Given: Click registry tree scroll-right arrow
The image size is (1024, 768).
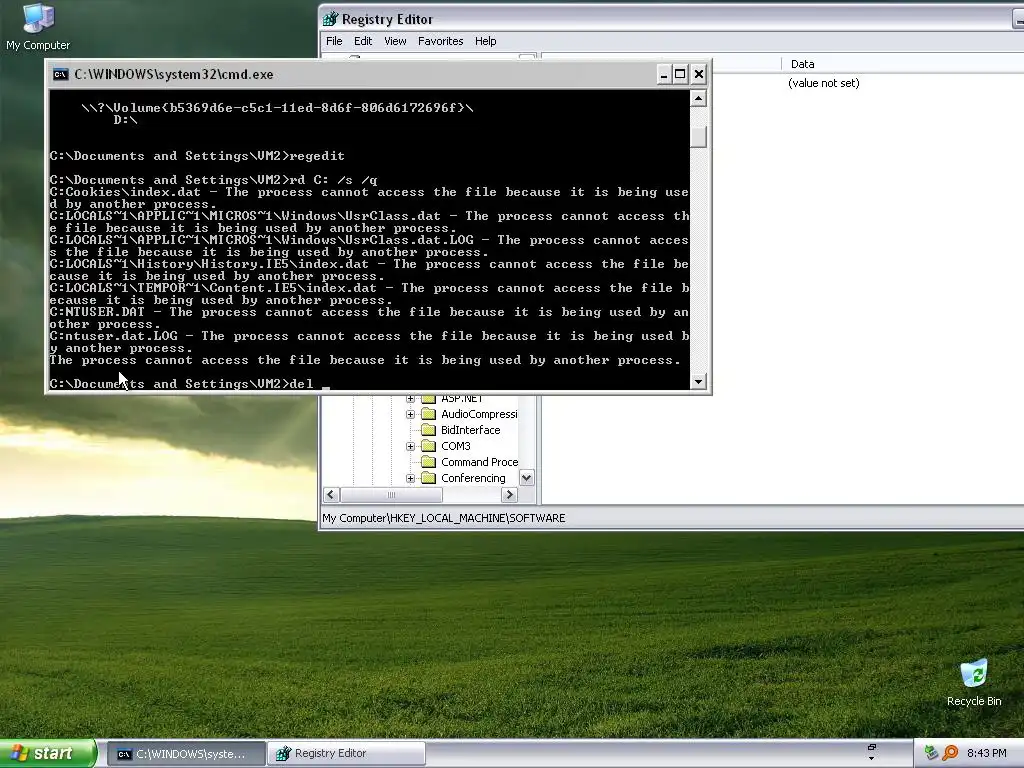Looking at the screenshot, I should pos(509,495).
